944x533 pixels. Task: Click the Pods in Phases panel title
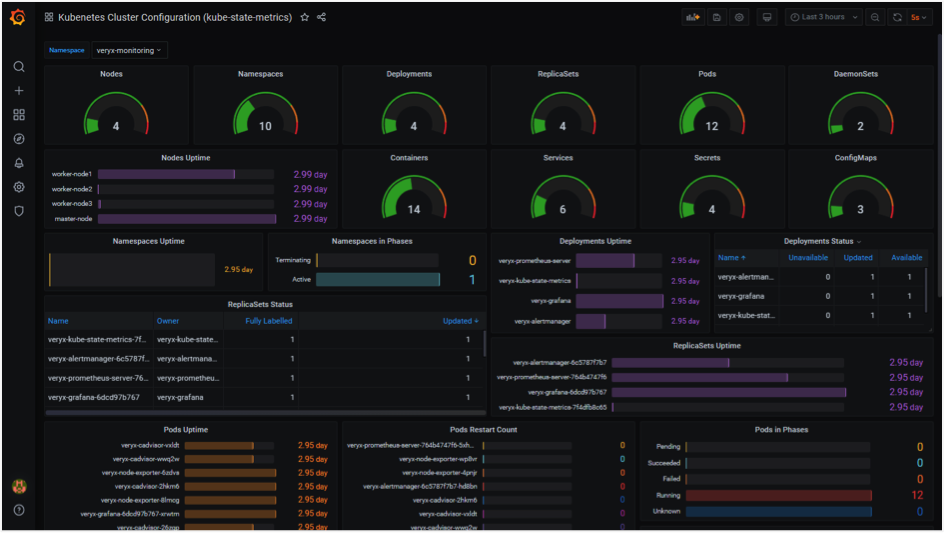point(781,429)
